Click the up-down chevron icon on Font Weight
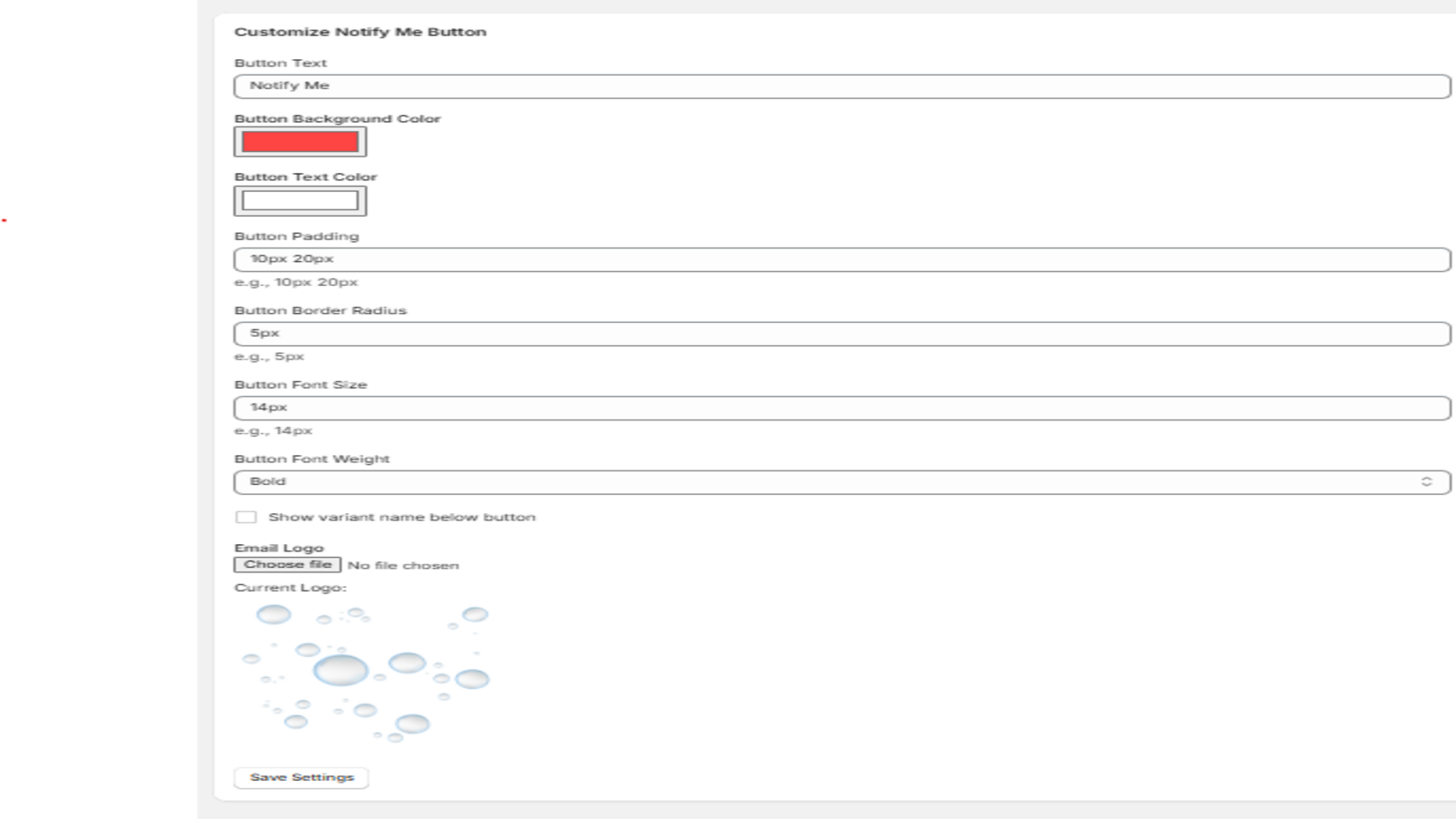This screenshot has width=1456, height=819. tap(1426, 482)
